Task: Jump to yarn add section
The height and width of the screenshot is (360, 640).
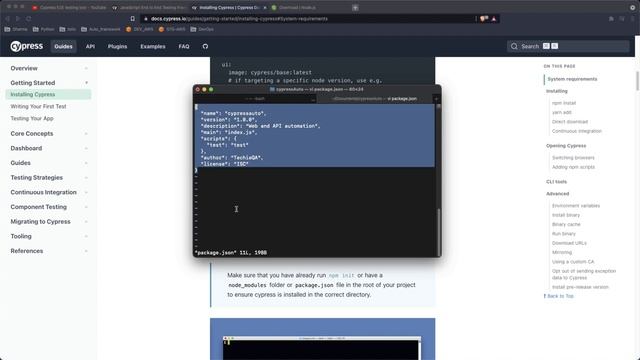Action: 562,112
